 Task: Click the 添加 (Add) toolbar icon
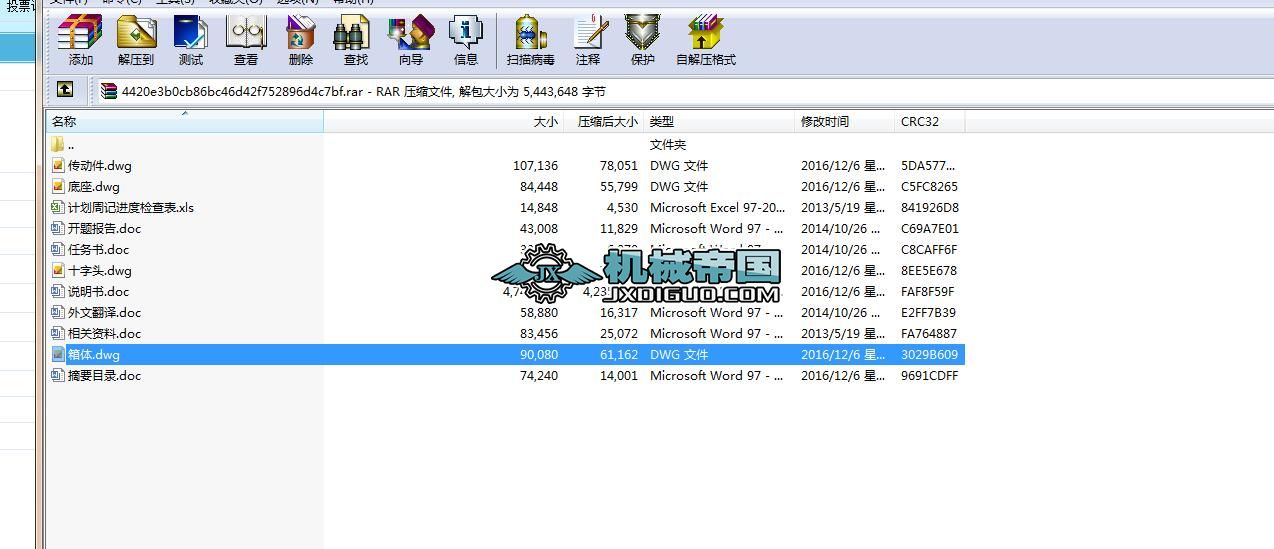click(80, 35)
